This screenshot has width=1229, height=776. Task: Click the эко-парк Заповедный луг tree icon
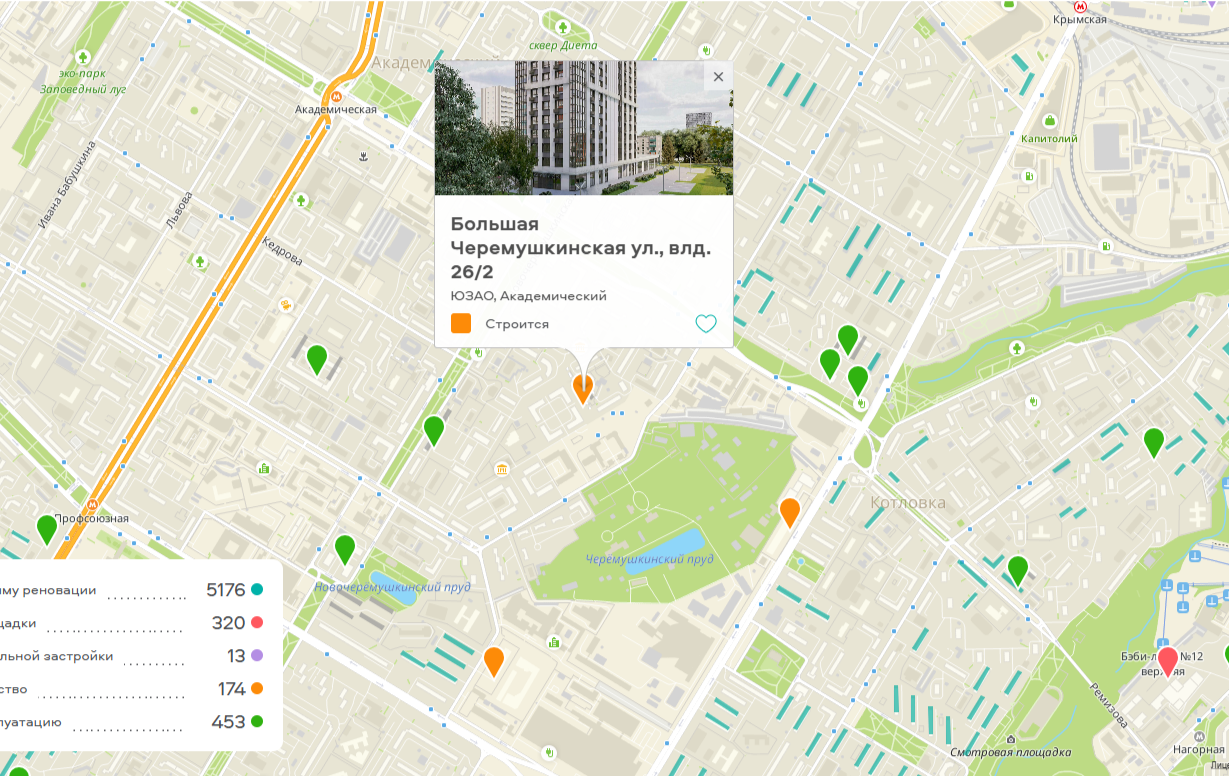[x=83, y=57]
